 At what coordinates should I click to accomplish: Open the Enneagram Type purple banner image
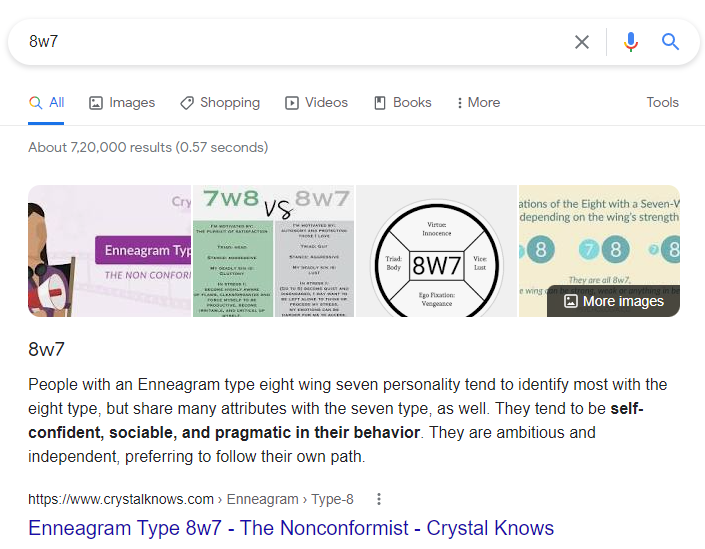[109, 251]
